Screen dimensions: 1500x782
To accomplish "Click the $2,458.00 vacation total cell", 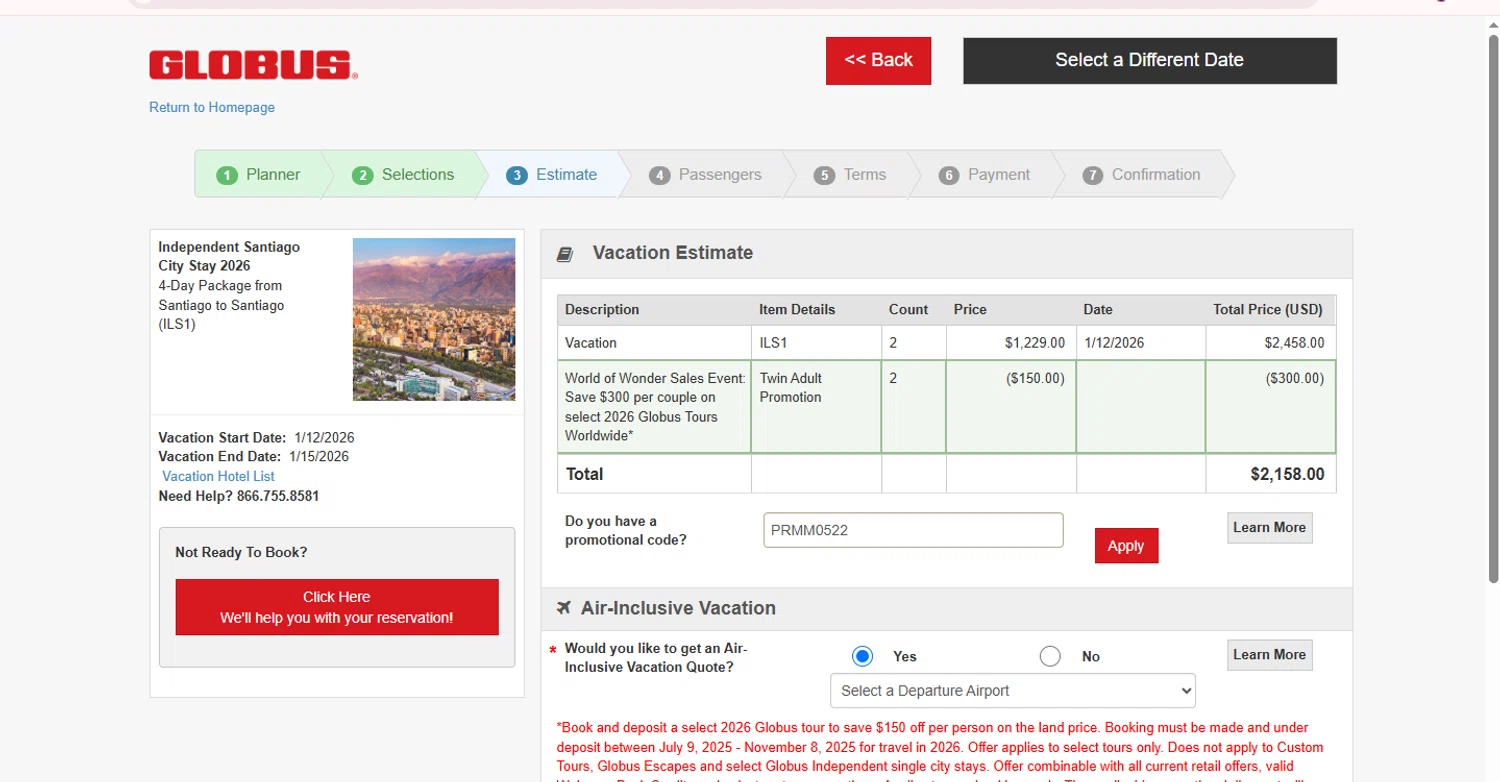I will (x=1271, y=342).
